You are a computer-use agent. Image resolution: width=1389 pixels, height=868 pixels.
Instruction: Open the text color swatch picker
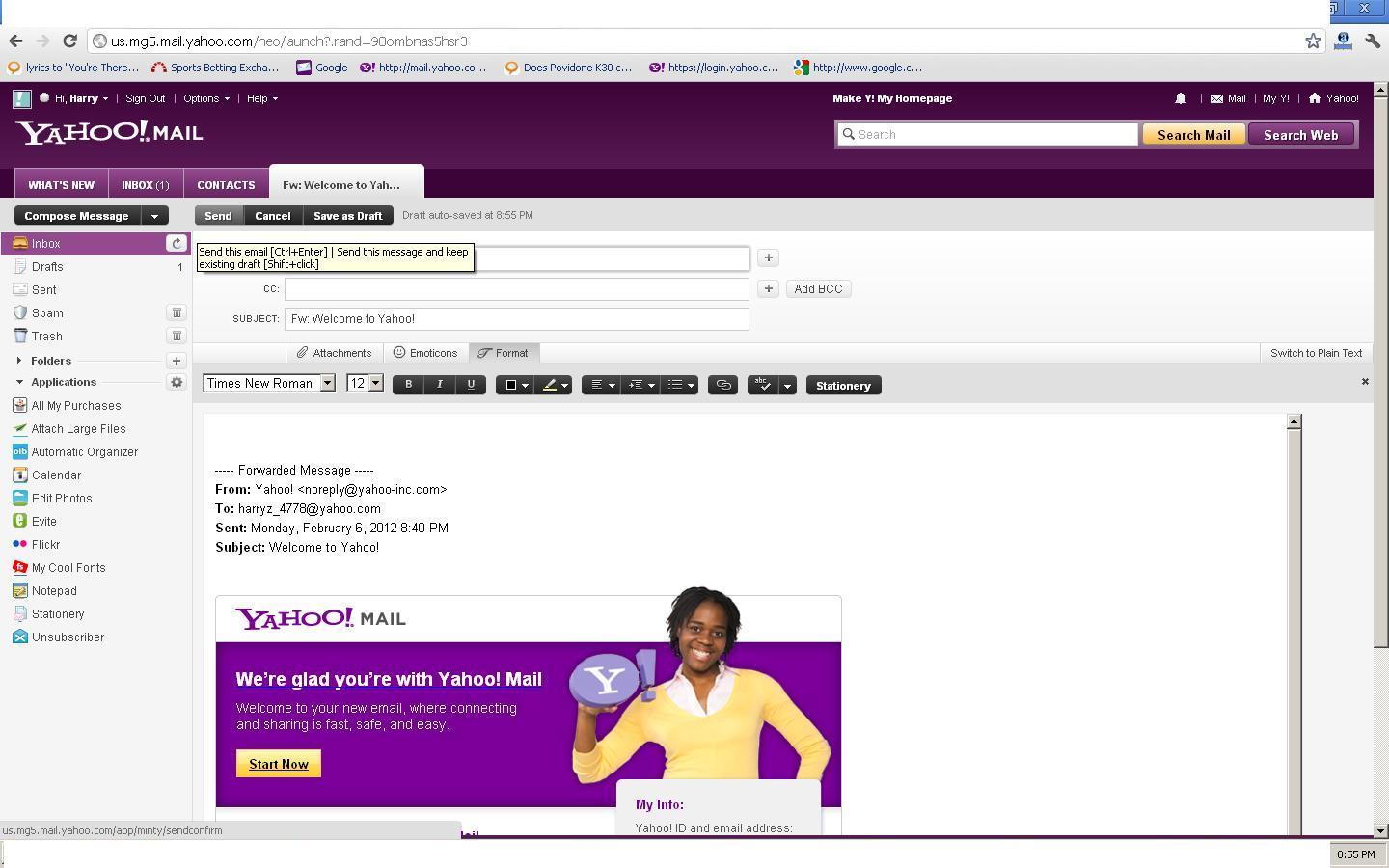tap(514, 385)
